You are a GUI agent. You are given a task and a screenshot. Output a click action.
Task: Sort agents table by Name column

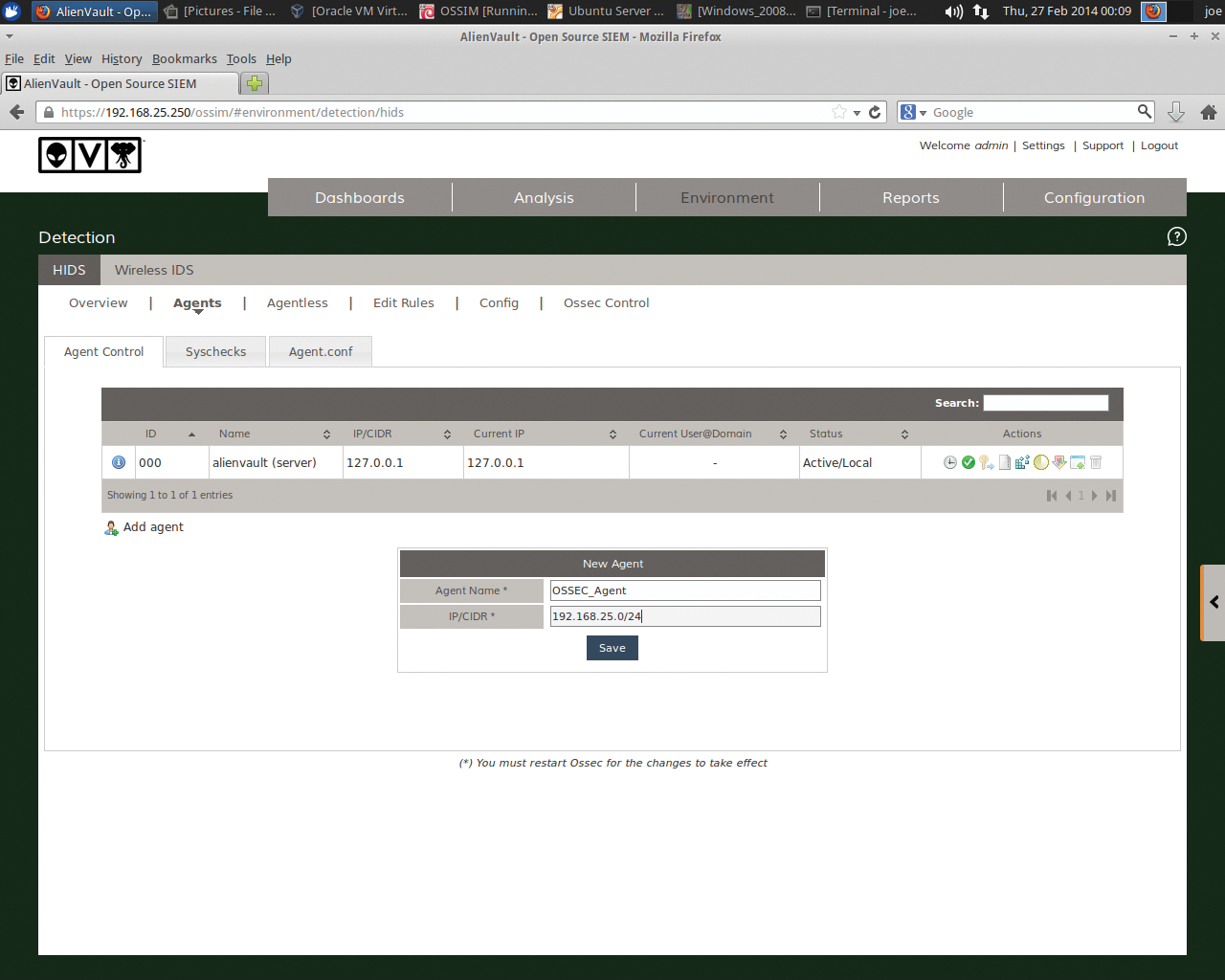coord(276,434)
